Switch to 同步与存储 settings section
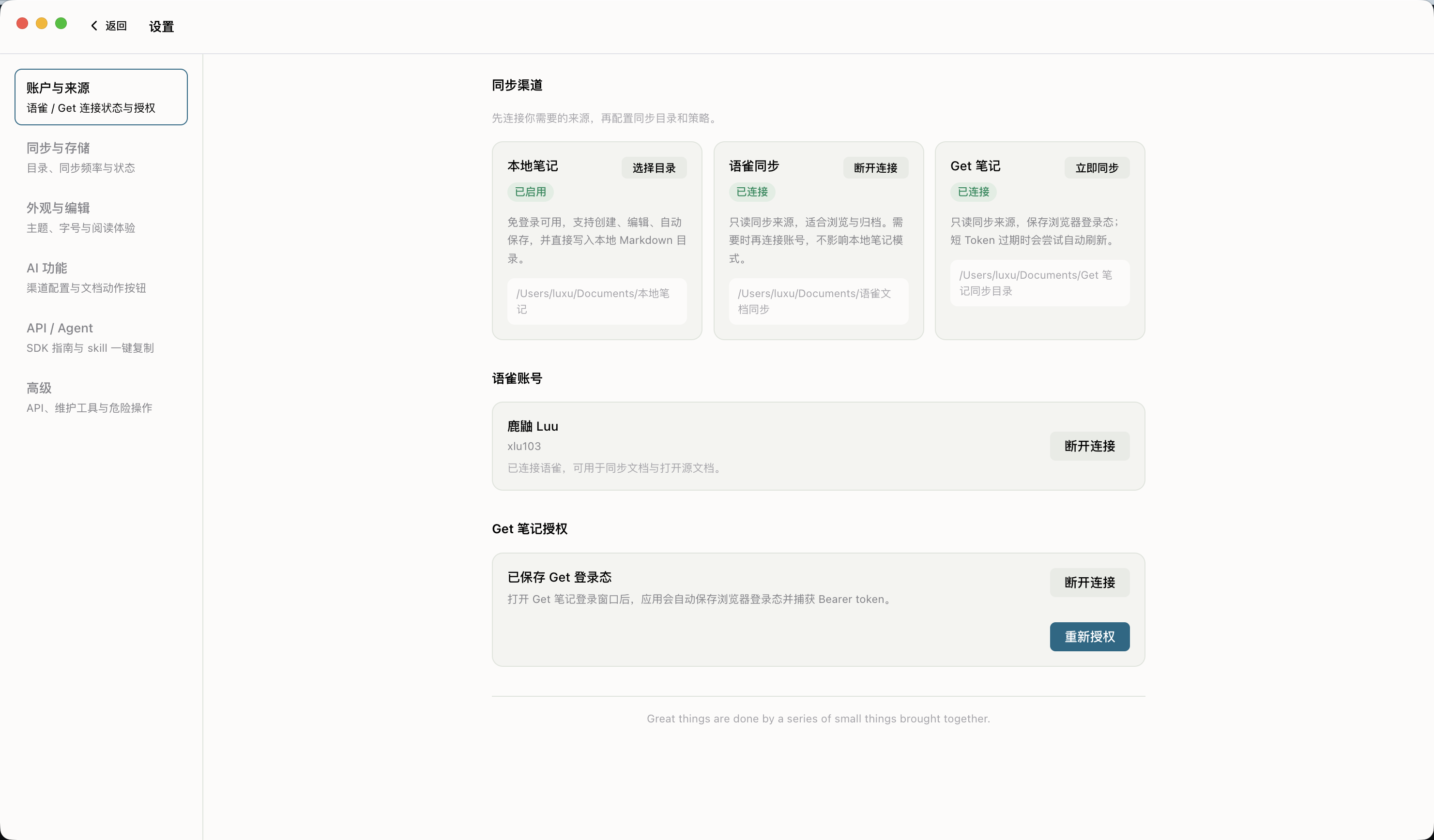 click(x=101, y=157)
